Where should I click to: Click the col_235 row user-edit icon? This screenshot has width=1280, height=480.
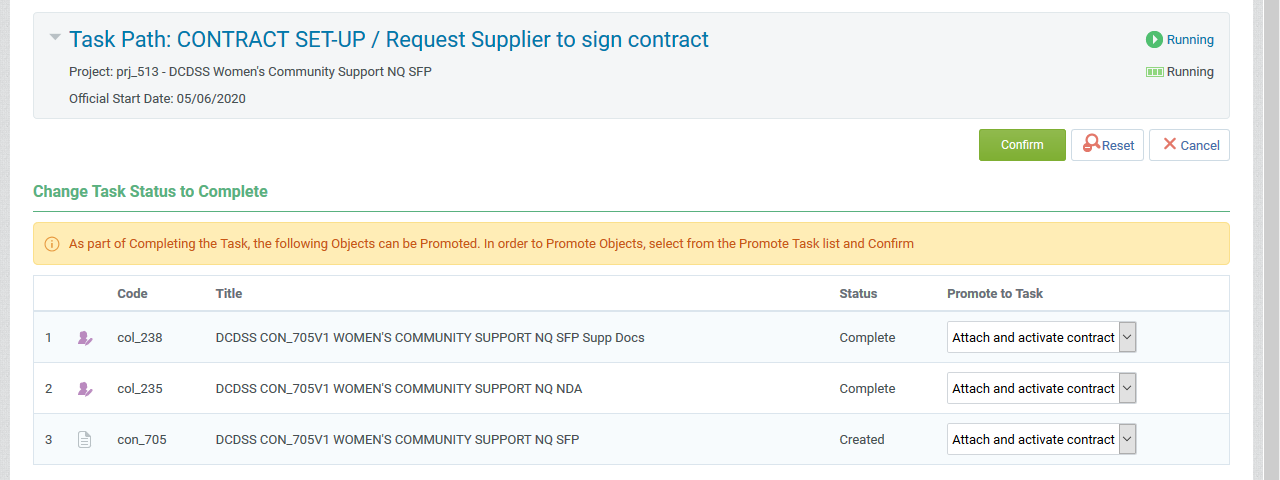point(85,389)
